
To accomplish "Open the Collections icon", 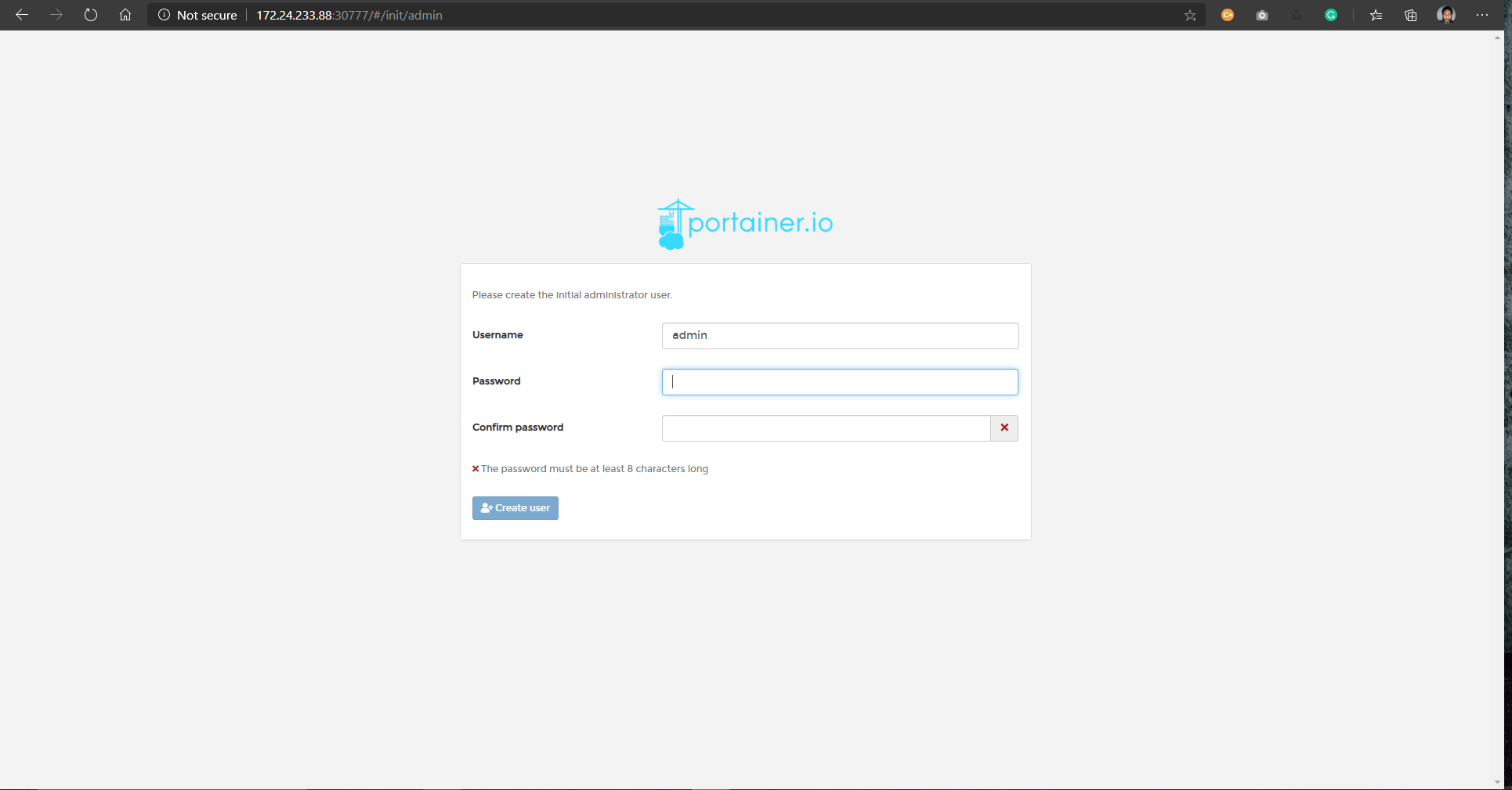I will (1411, 15).
